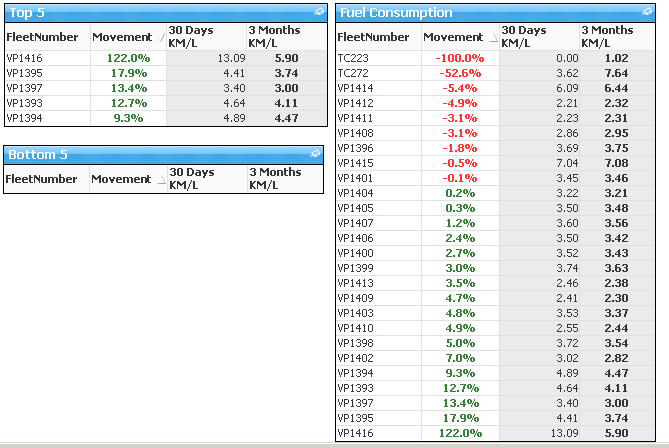Select VP1414 fleet number in Fuel Consumption
Screen dimensions: 669x448
tap(355, 88)
